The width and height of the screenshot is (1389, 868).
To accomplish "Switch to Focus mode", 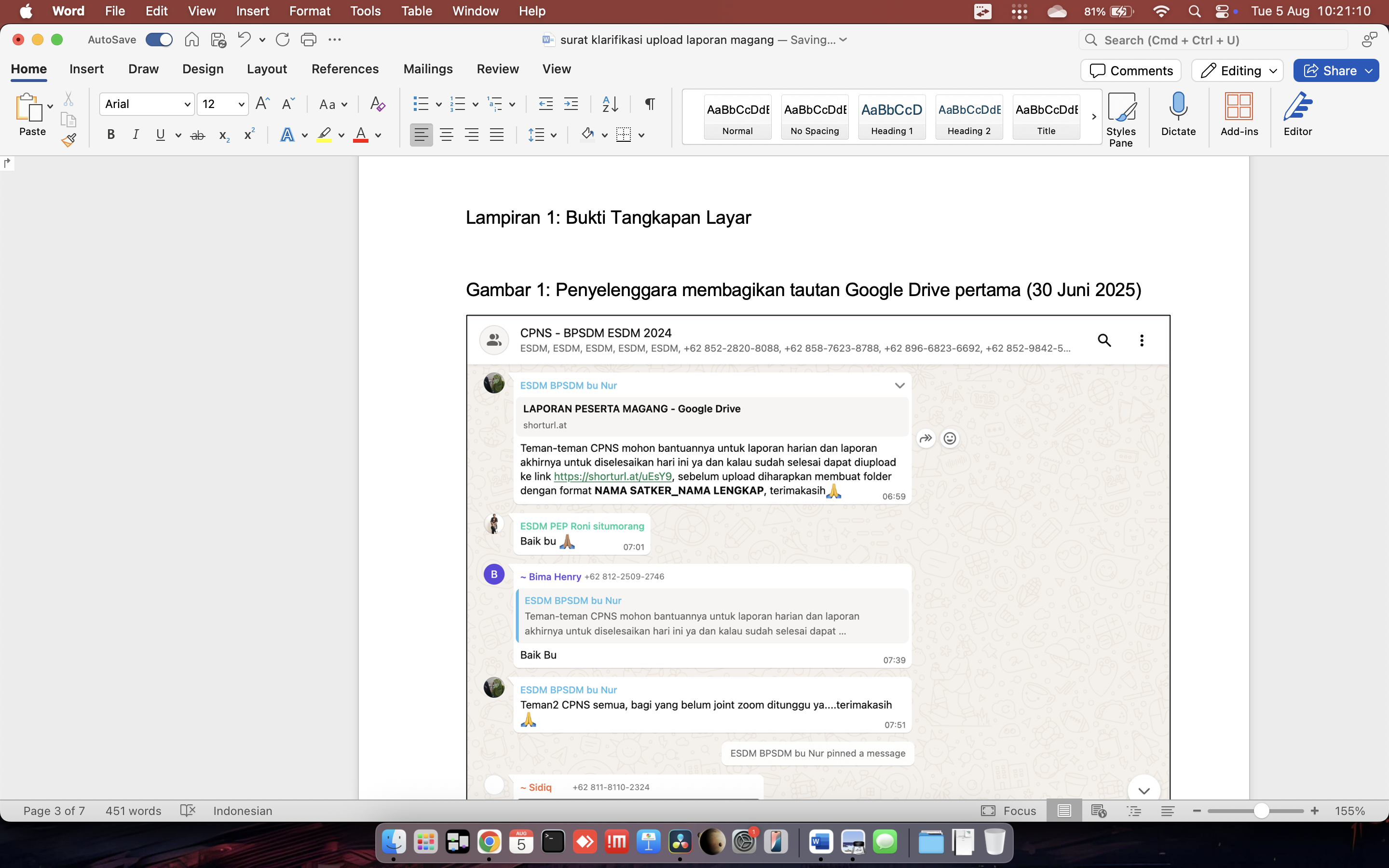I will coord(1008,811).
